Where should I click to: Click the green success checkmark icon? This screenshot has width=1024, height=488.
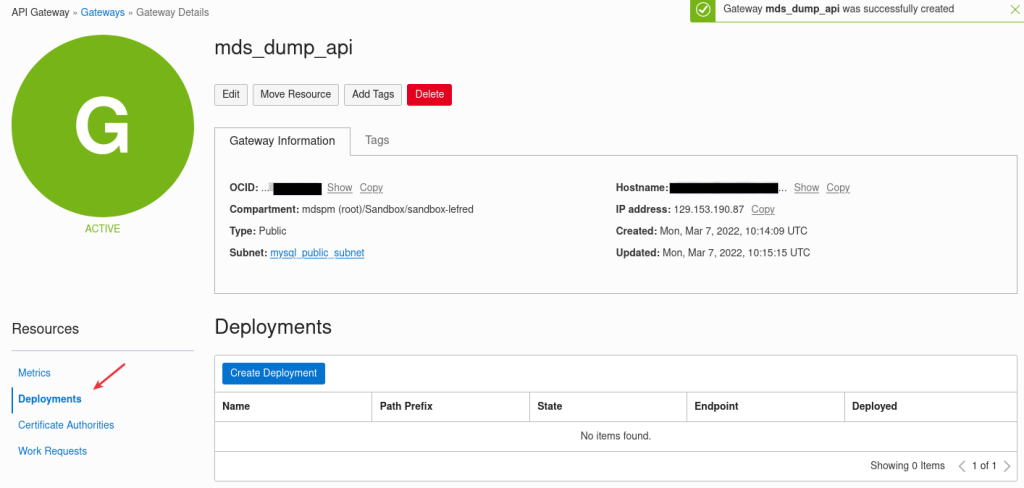703,10
